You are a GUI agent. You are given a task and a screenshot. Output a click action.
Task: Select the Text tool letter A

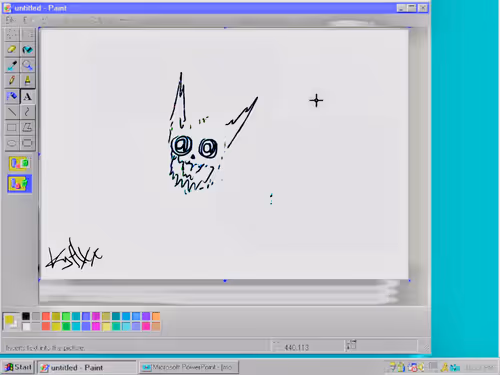(27, 96)
